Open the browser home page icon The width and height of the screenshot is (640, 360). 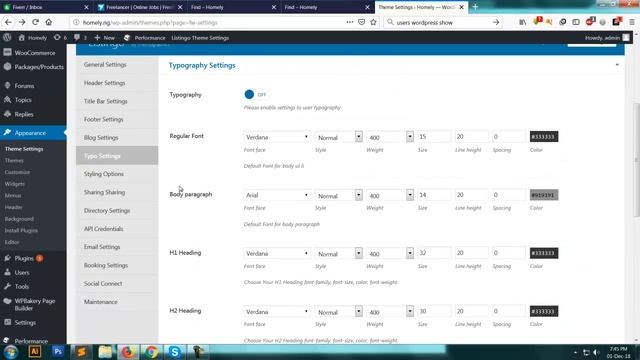(49, 22)
